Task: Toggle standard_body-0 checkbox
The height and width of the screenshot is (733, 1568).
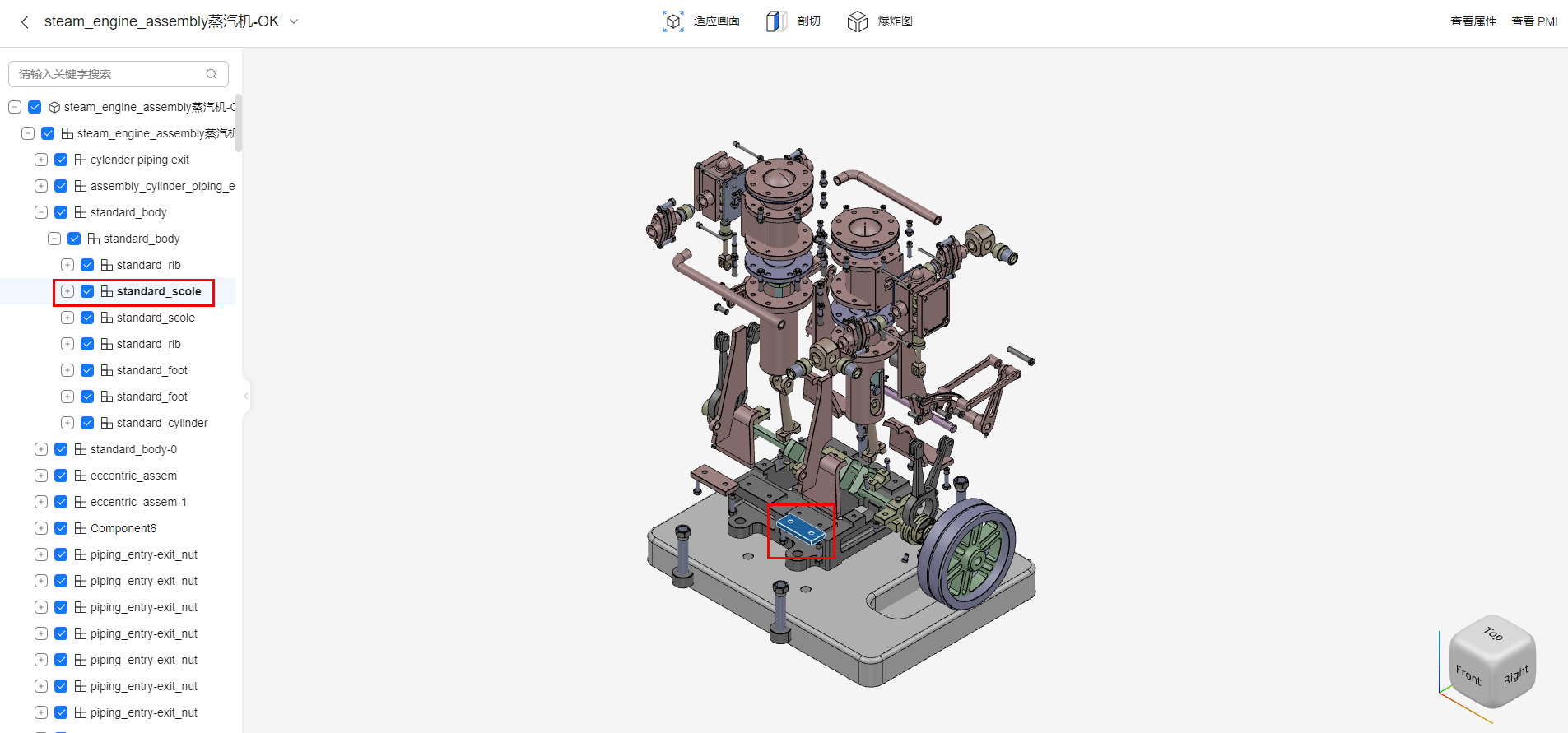Action: (61, 449)
